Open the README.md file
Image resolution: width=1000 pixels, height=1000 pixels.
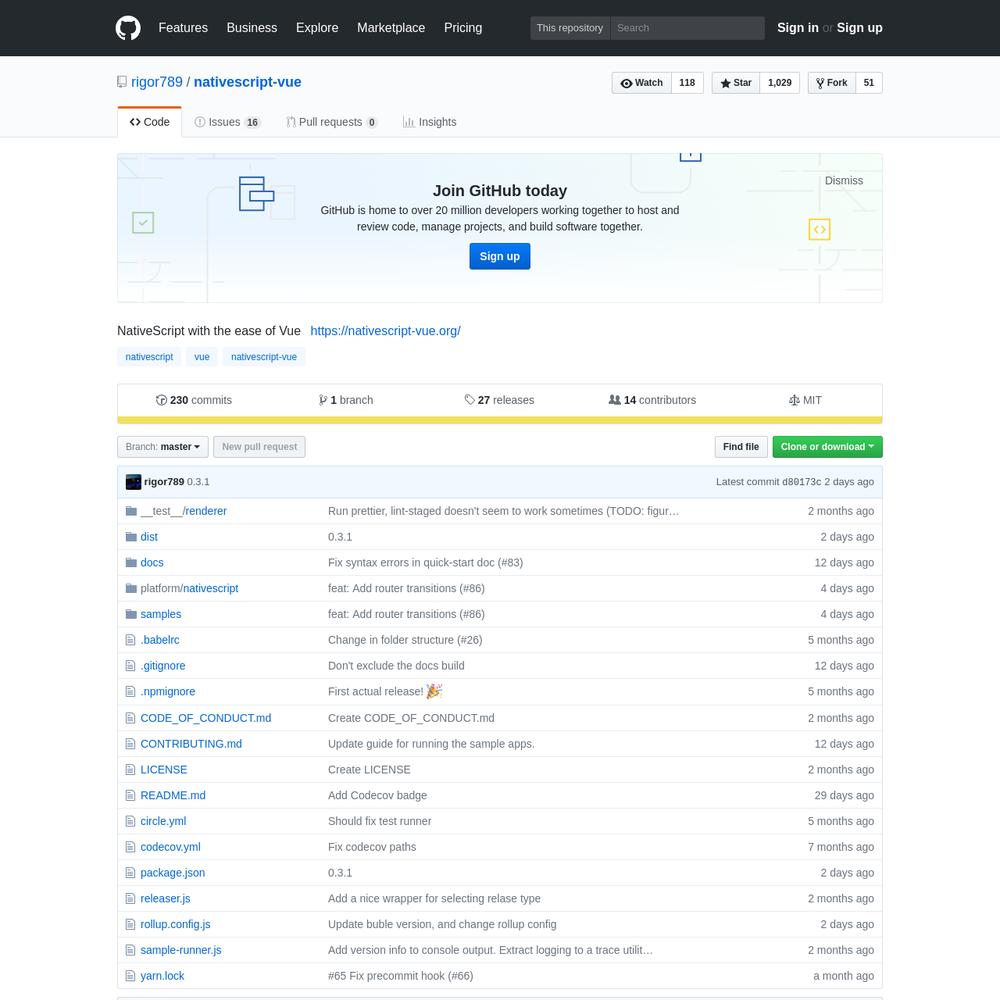tap(173, 795)
